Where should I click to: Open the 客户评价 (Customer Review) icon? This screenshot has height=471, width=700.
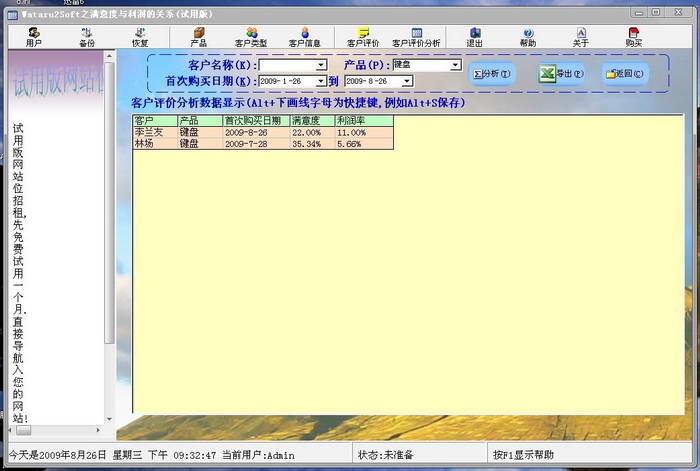pyautogui.click(x=363, y=37)
